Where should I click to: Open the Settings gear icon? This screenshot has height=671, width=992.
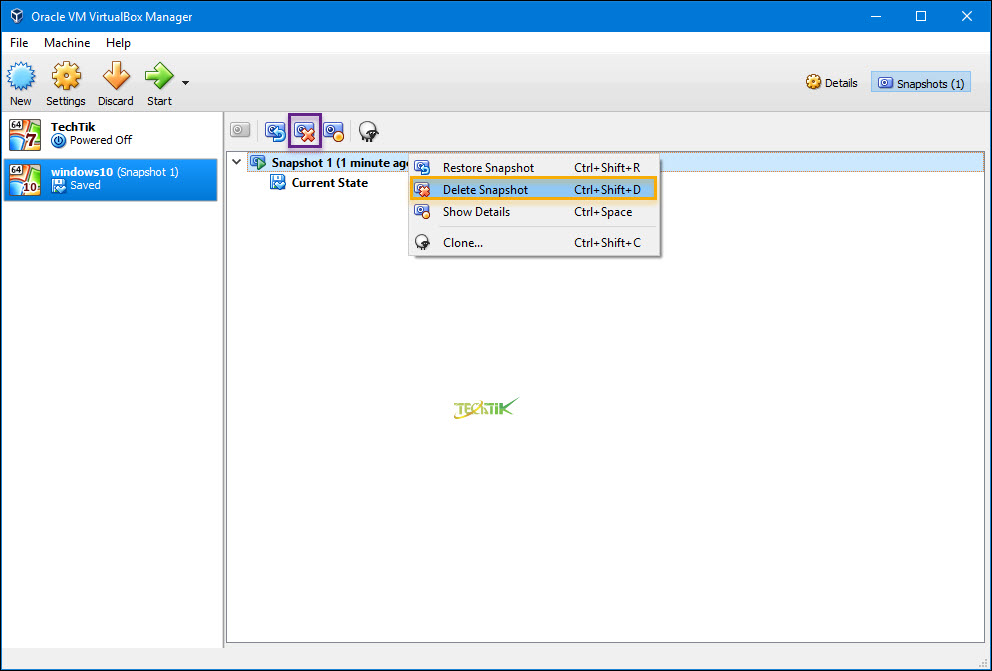(x=66, y=77)
